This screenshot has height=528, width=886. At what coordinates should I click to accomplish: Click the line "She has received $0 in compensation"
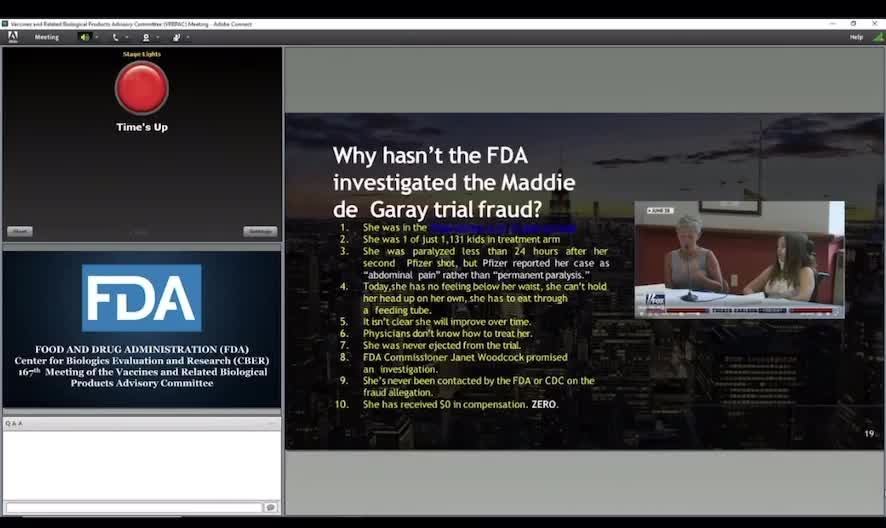click(445, 405)
